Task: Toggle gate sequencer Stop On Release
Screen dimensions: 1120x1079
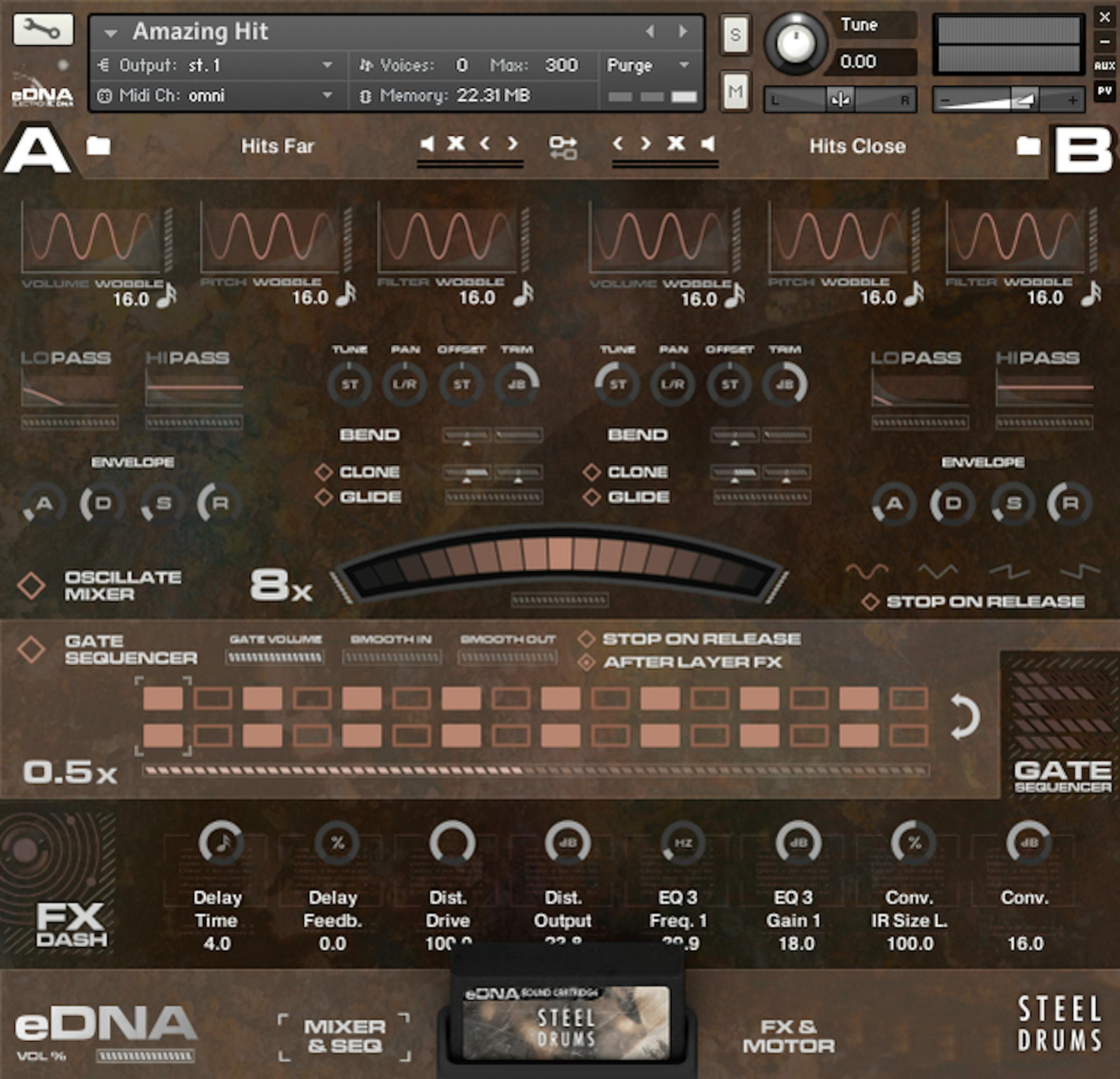Action: point(586,639)
